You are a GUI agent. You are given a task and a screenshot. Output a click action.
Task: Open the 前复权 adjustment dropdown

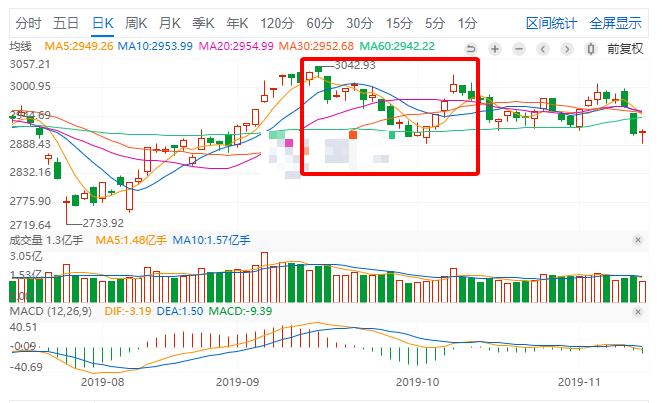[x=625, y=49]
